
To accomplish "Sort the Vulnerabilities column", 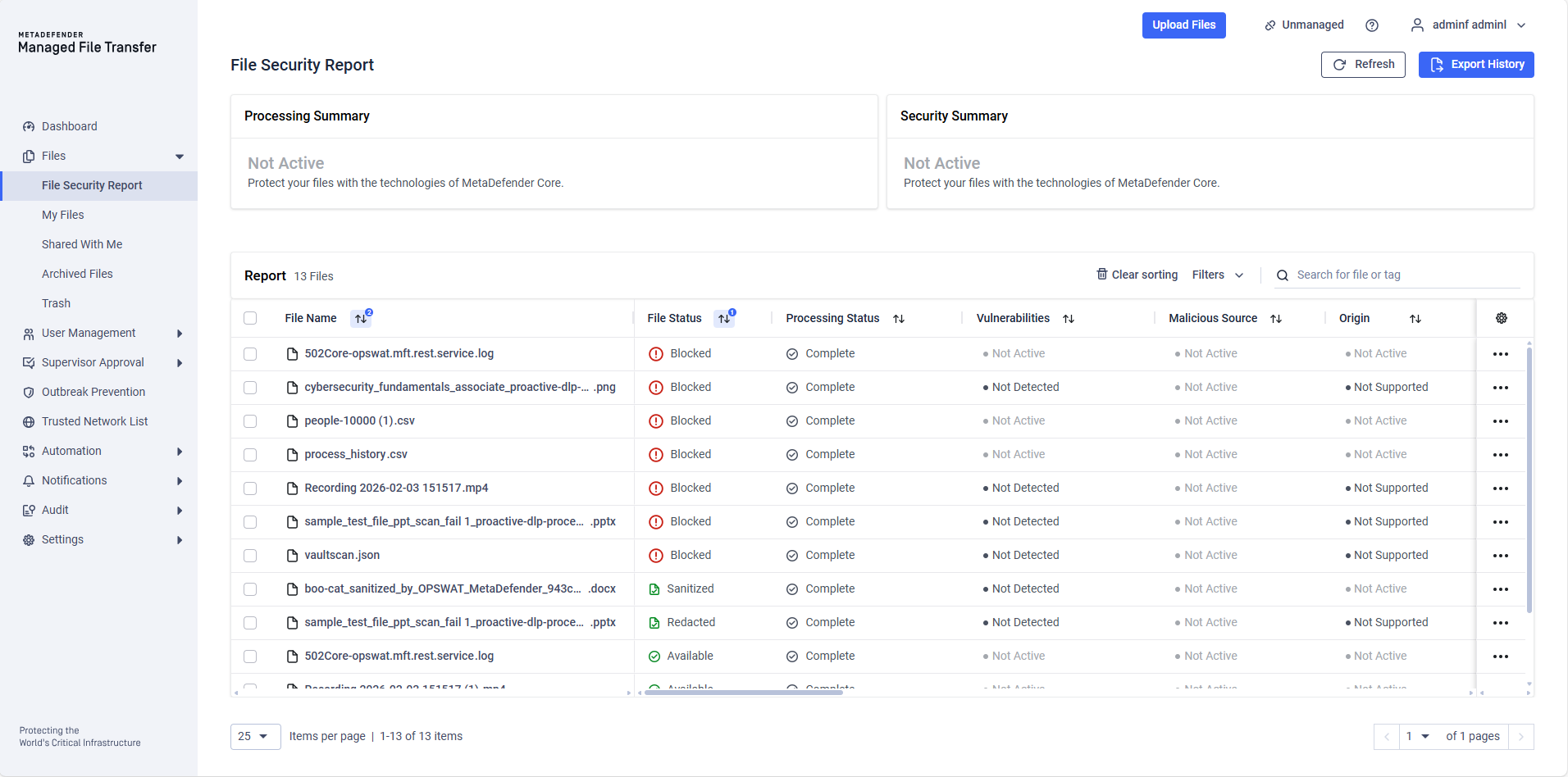I will click(x=1068, y=319).
